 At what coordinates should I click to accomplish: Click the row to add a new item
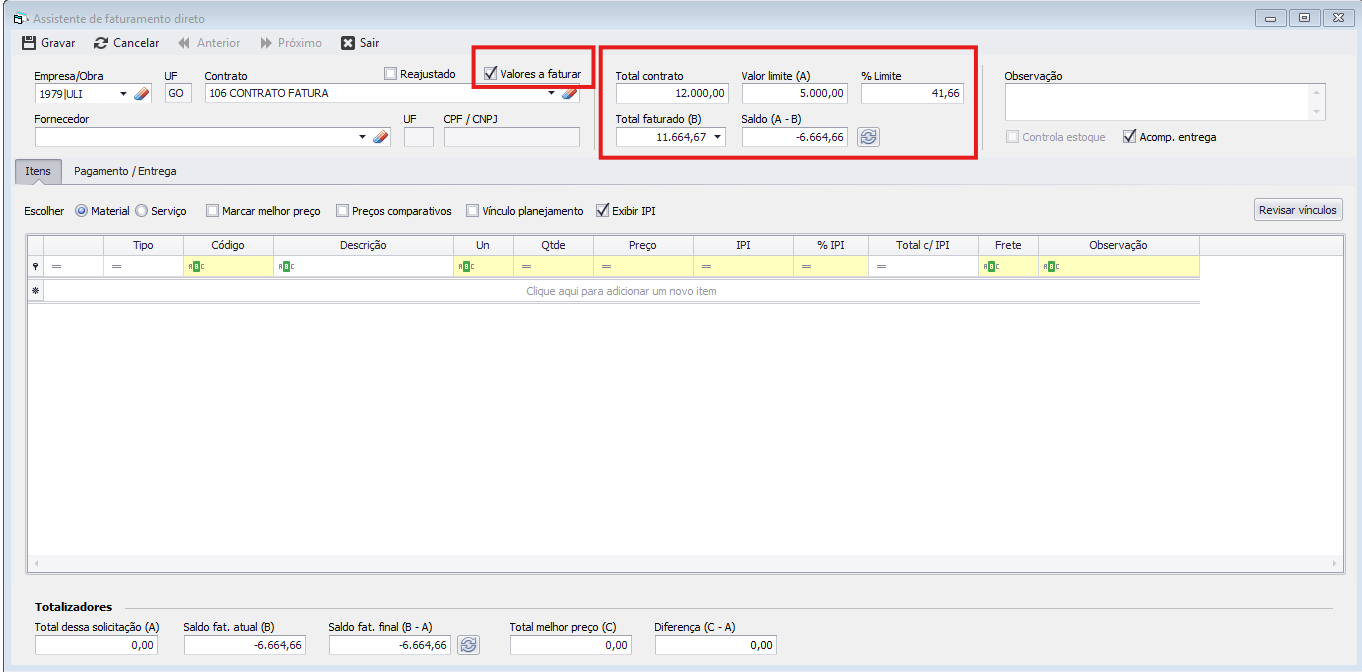(x=620, y=291)
